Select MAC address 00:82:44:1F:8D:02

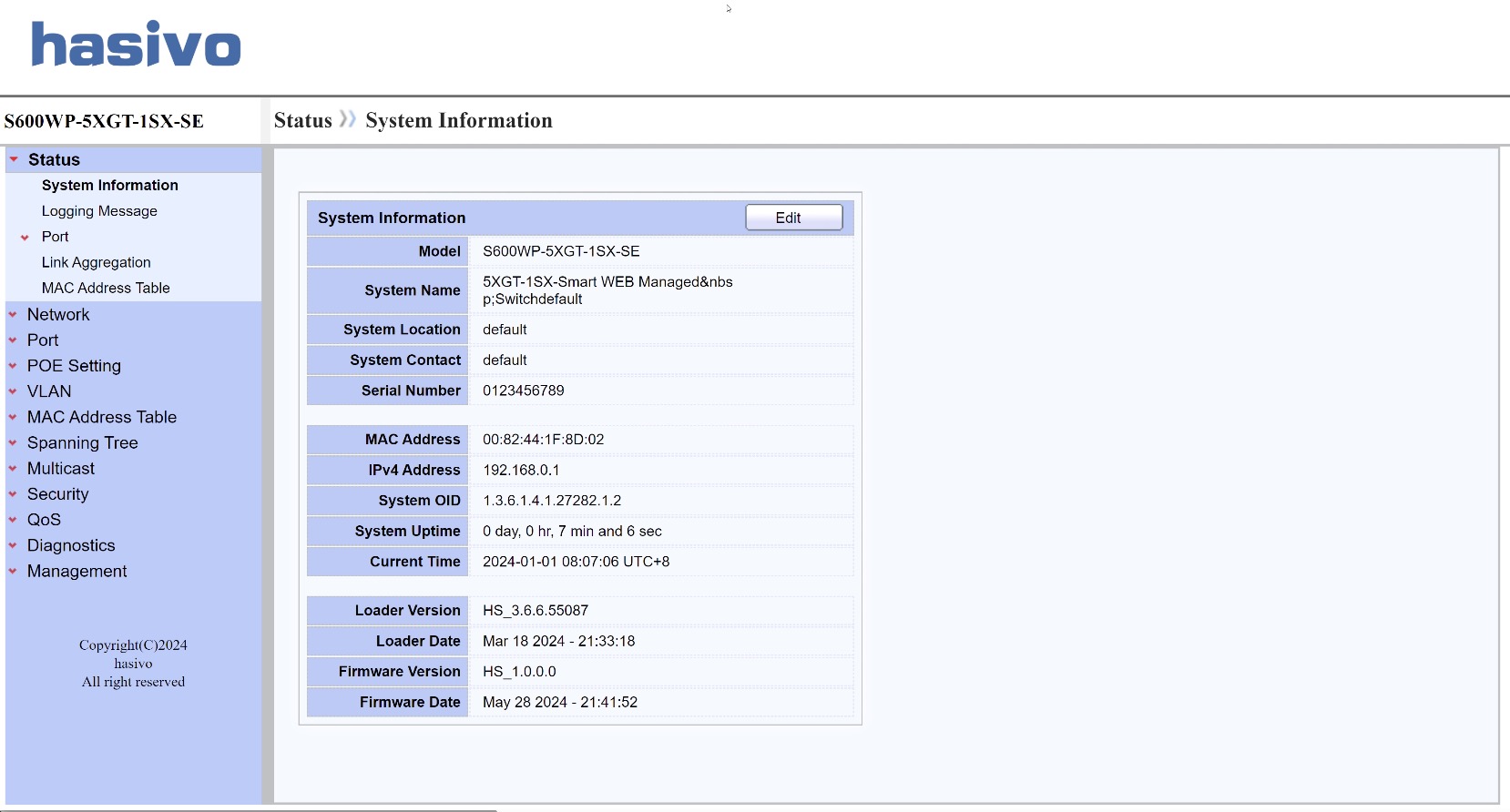544,440
